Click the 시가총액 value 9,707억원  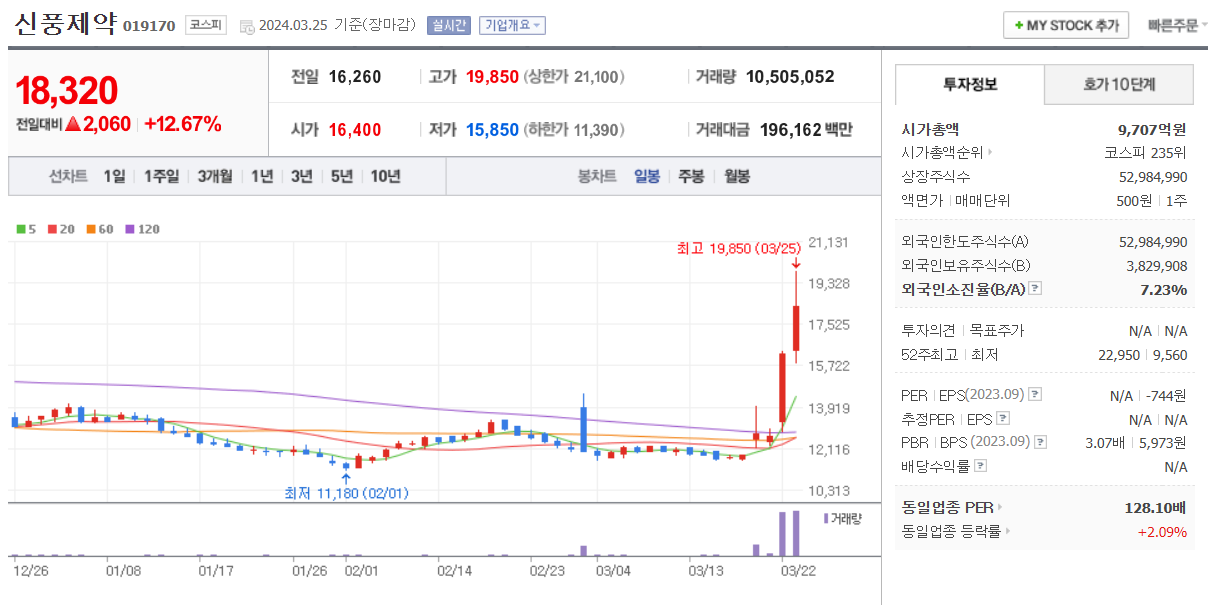(1152, 129)
